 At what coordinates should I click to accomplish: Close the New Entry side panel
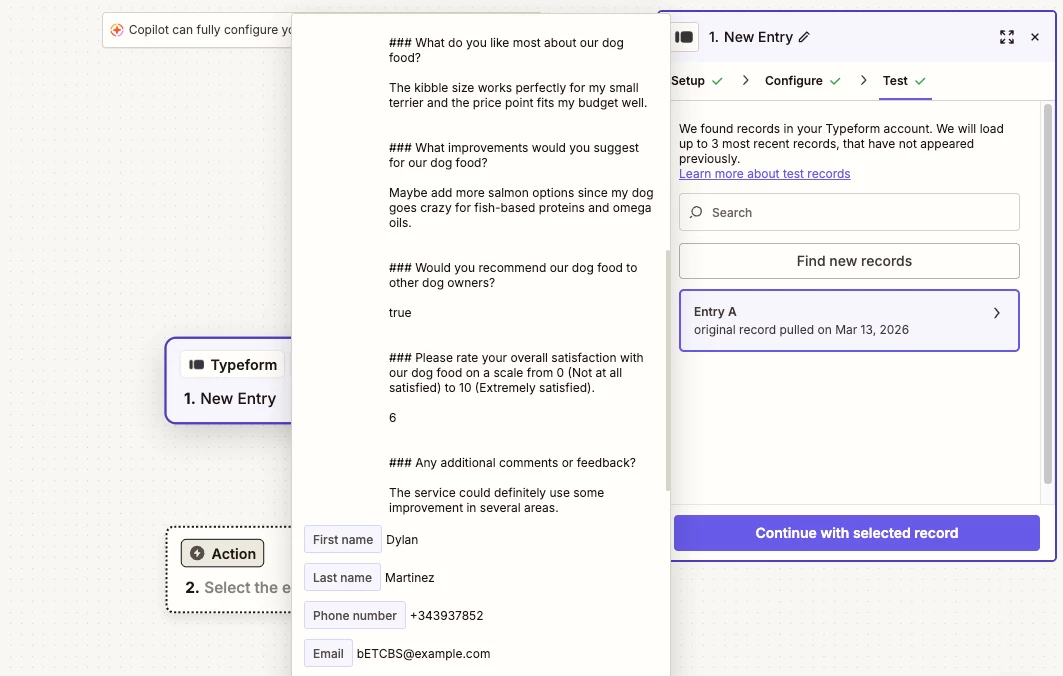tap(1035, 37)
